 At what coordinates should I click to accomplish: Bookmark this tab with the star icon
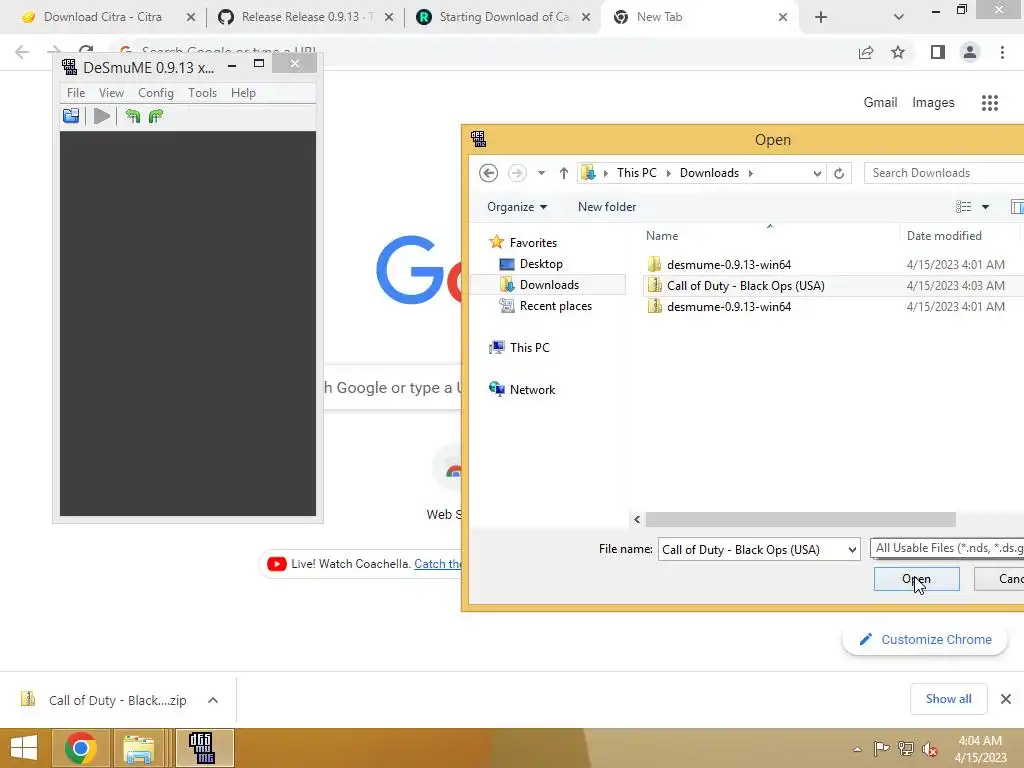898,52
